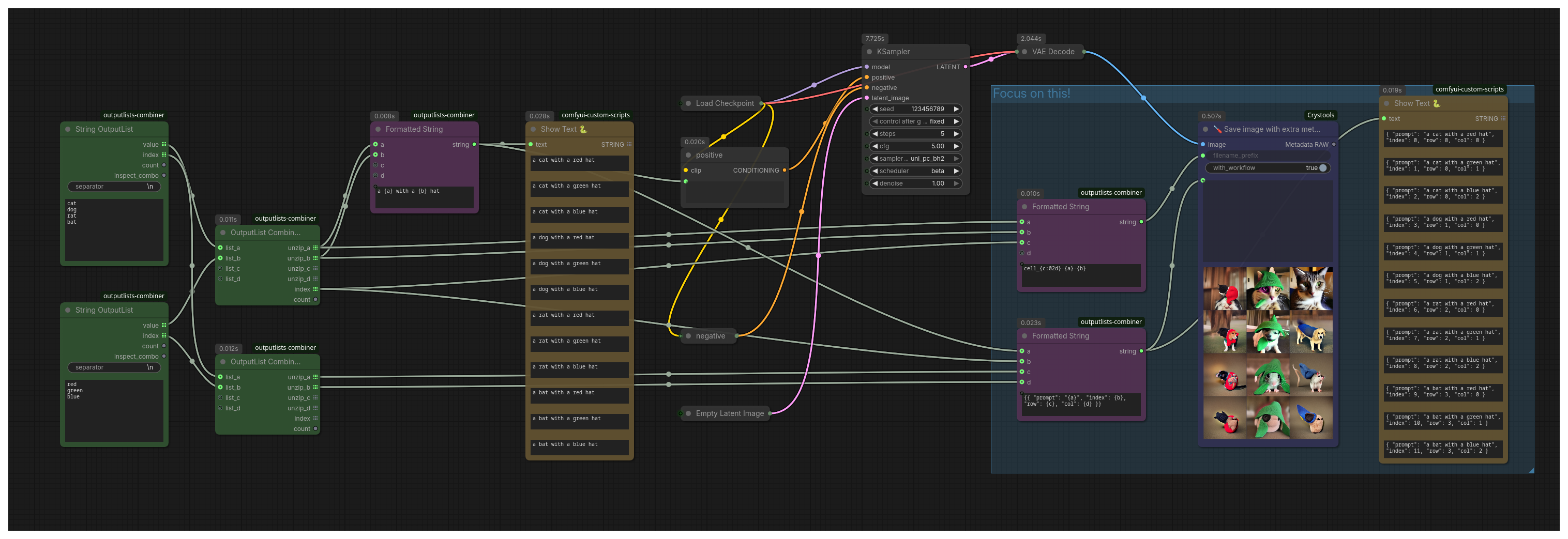Select the 'a dog with a green hat' text row
This screenshot has width=1568, height=539.
click(x=580, y=267)
